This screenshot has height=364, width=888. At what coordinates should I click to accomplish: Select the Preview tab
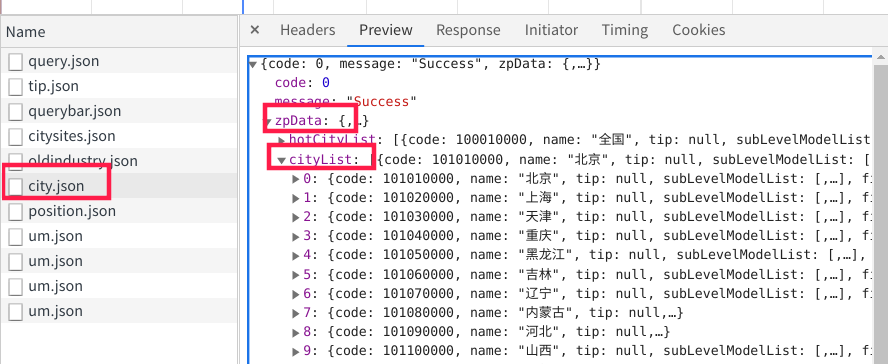point(386,30)
